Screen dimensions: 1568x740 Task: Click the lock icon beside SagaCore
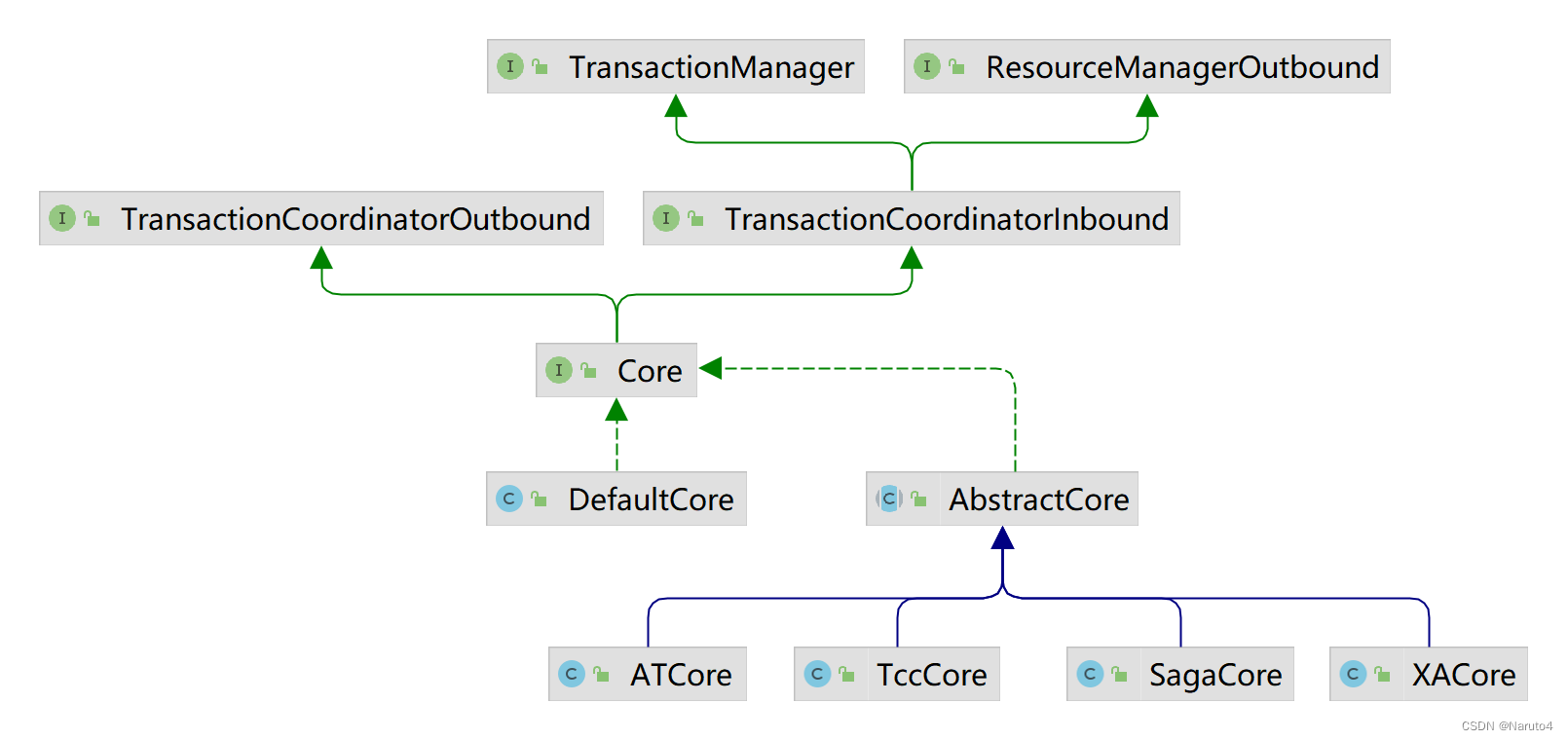pyautogui.click(x=1119, y=673)
